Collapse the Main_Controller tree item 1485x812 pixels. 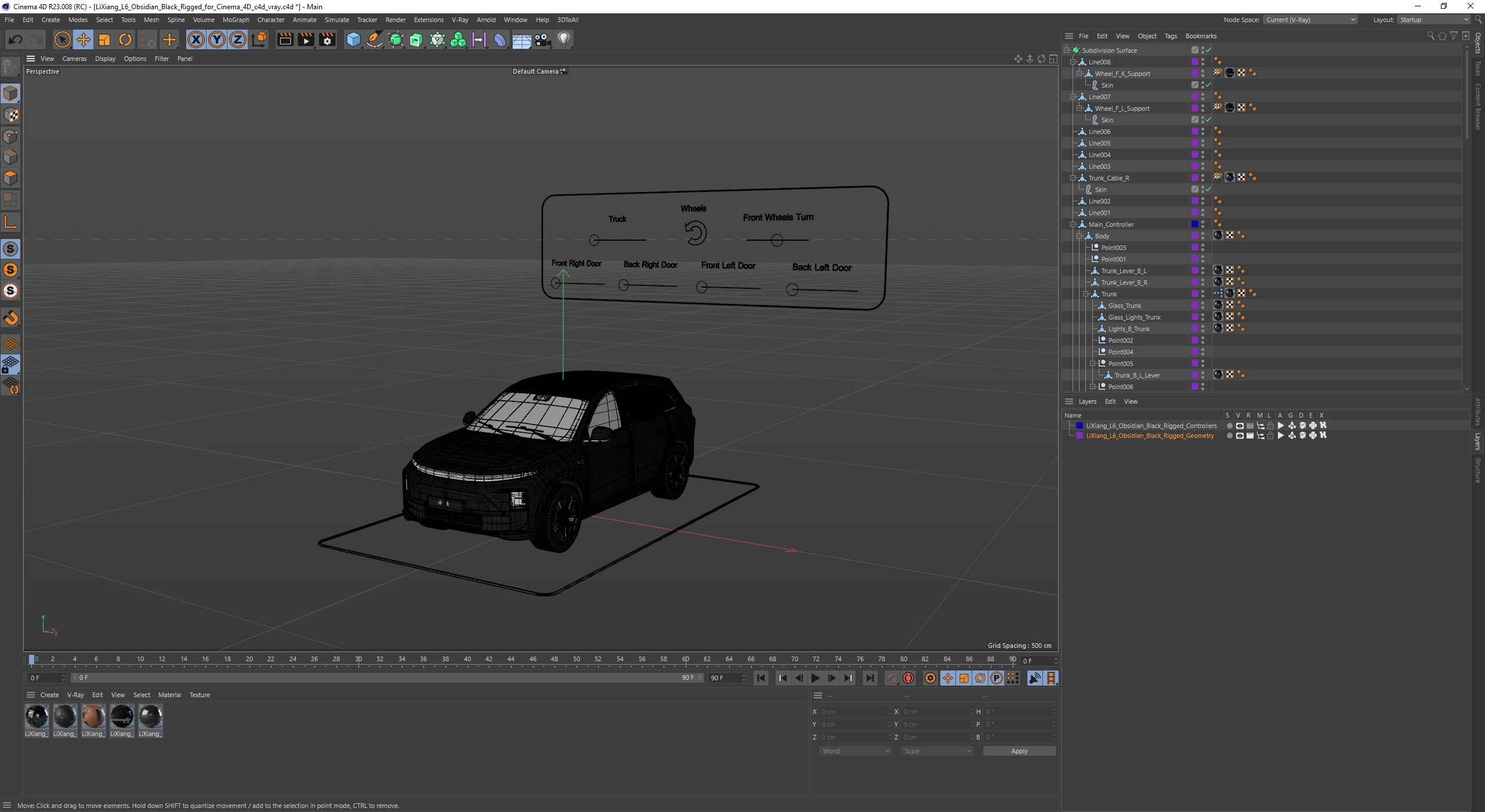(1073, 224)
